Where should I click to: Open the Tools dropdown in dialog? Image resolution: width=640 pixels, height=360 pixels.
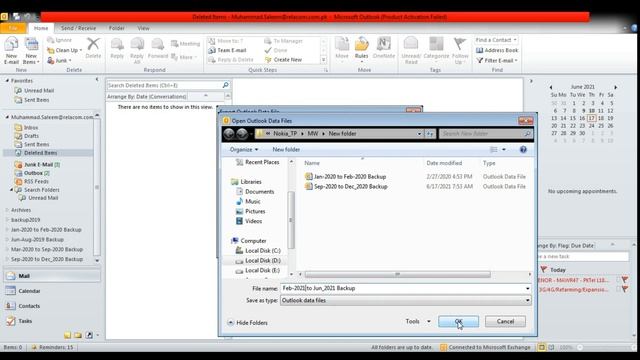coord(418,322)
